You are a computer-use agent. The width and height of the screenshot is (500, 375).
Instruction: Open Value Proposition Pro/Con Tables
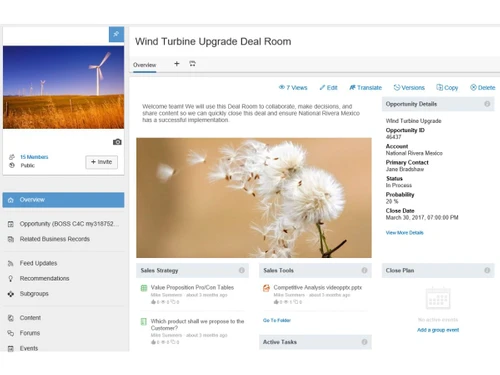click(x=192, y=287)
